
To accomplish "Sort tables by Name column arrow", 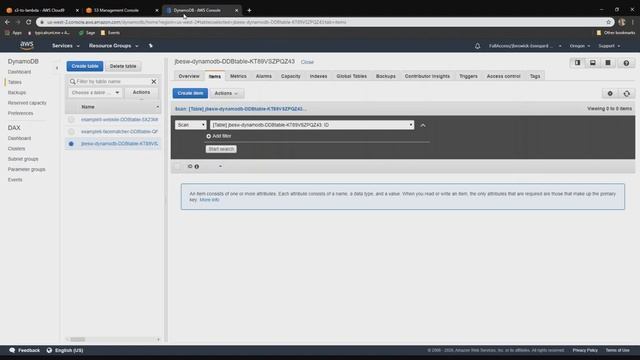I will [158, 107].
